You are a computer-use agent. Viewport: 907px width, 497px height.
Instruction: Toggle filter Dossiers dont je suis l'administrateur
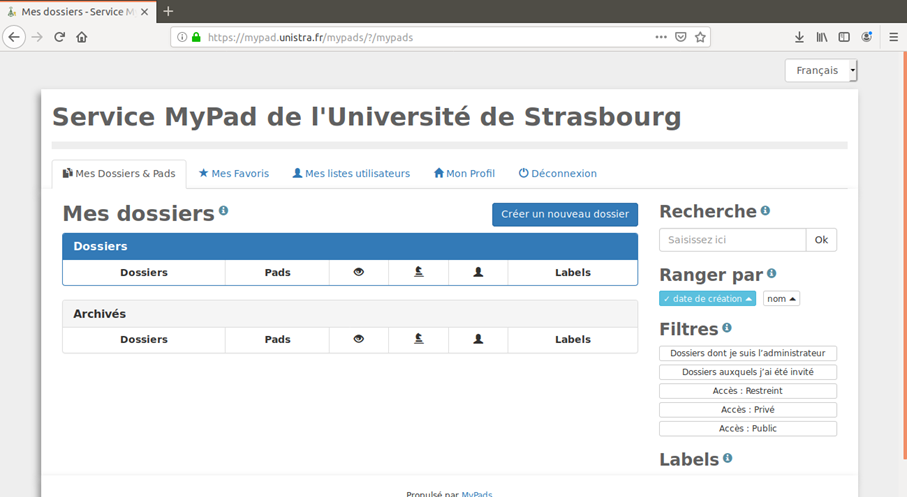[x=748, y=353]
